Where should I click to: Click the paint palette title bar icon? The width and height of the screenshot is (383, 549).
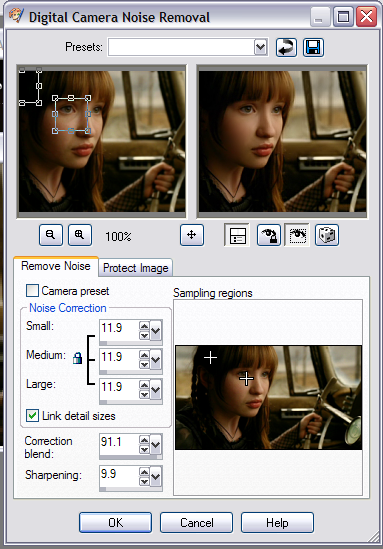(x=16, y=16)
